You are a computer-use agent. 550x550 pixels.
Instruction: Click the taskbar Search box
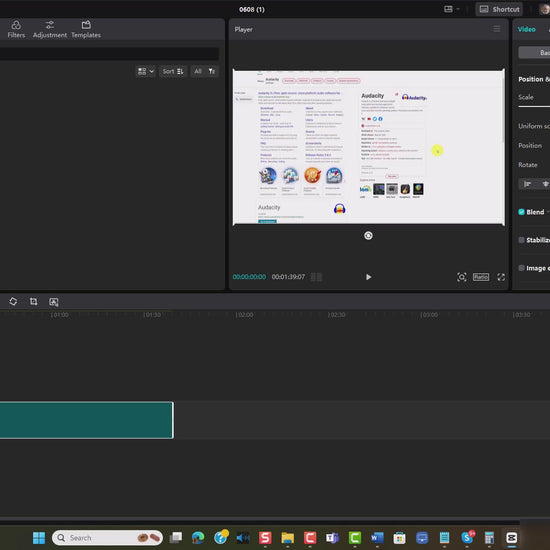(x=107, y=538)
